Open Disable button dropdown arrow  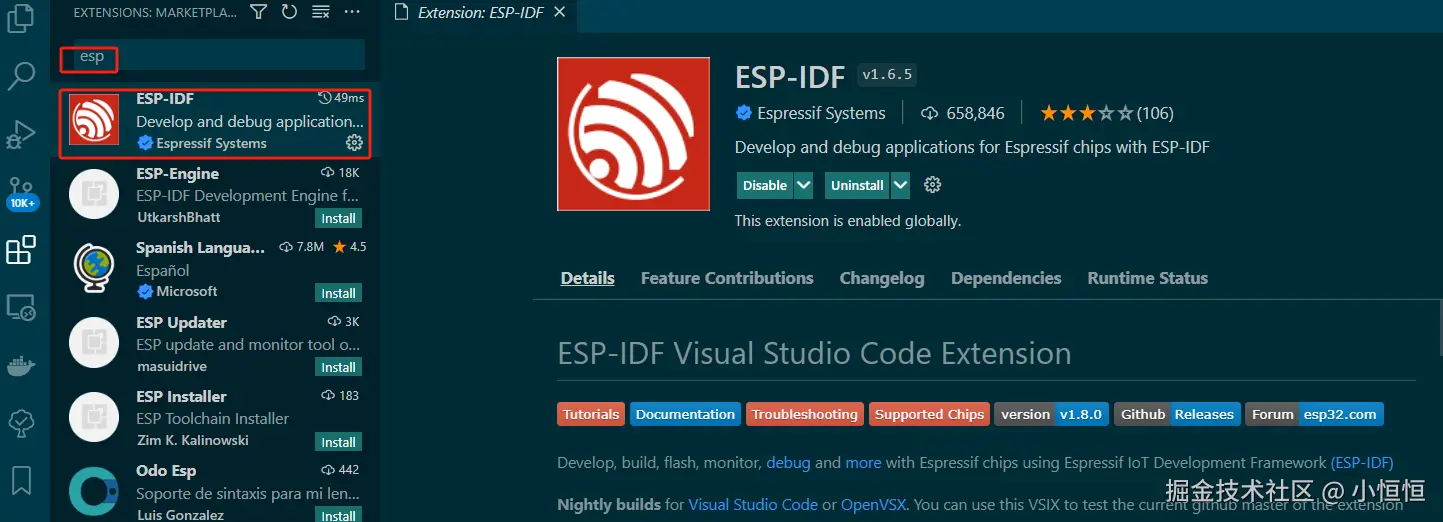805,185
